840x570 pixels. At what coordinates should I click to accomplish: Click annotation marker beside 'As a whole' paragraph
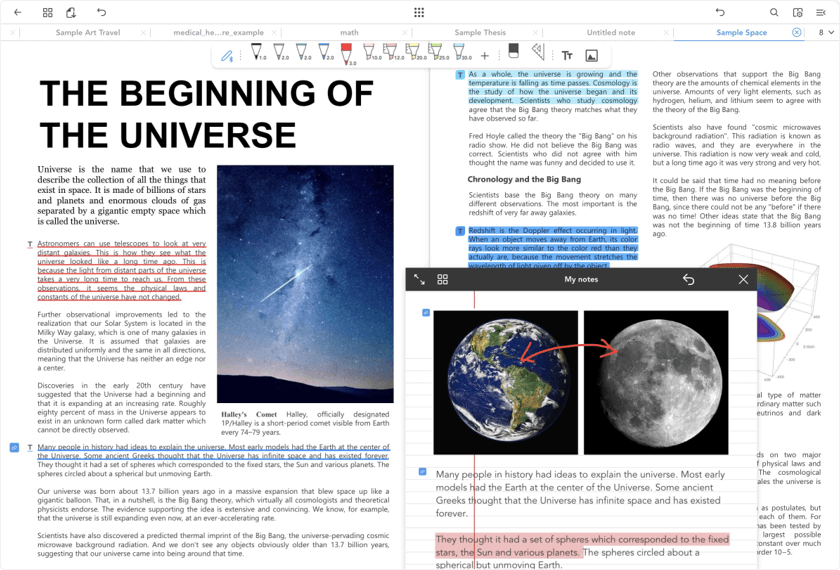point(460,75)
